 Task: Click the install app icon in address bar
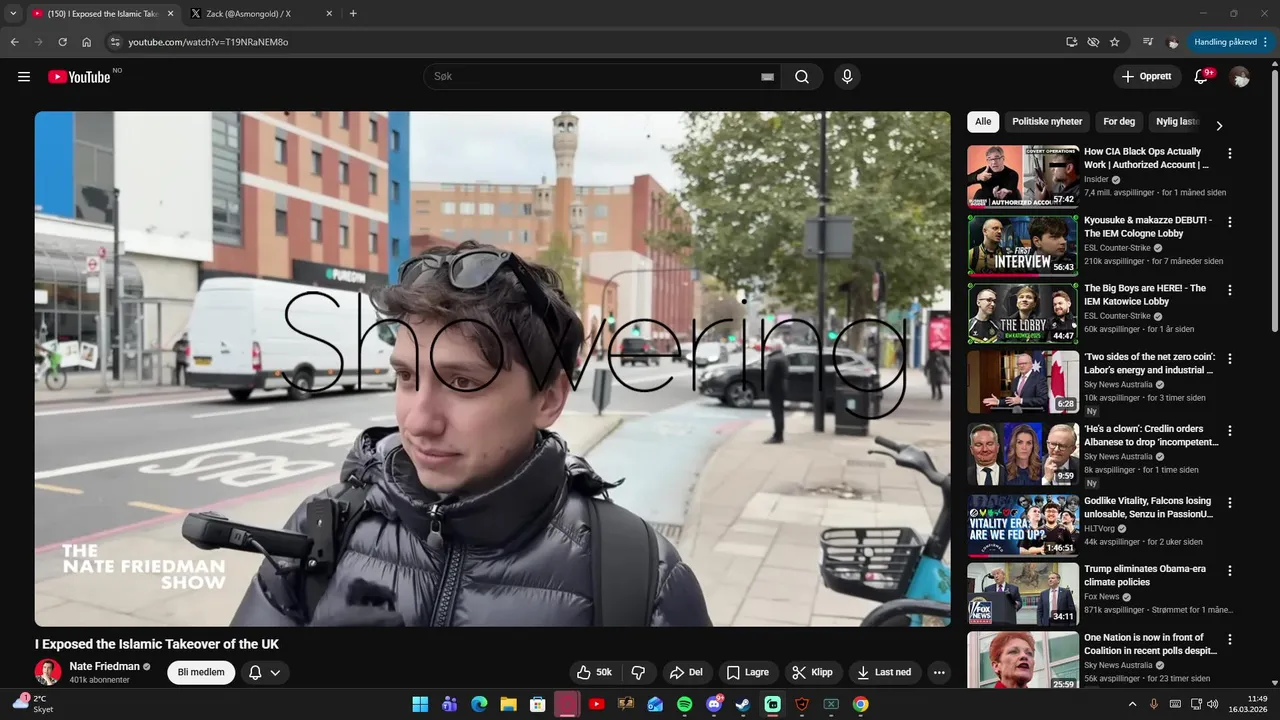click(x=1071, y=42)
